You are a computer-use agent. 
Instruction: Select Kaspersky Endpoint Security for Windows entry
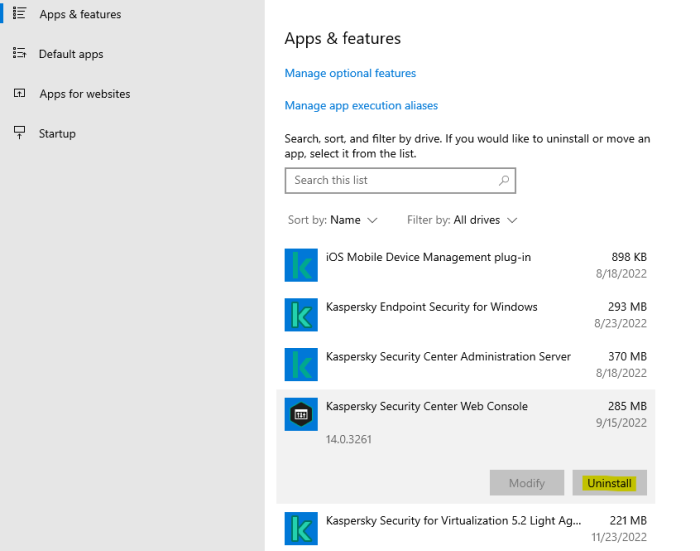point(431,307)
